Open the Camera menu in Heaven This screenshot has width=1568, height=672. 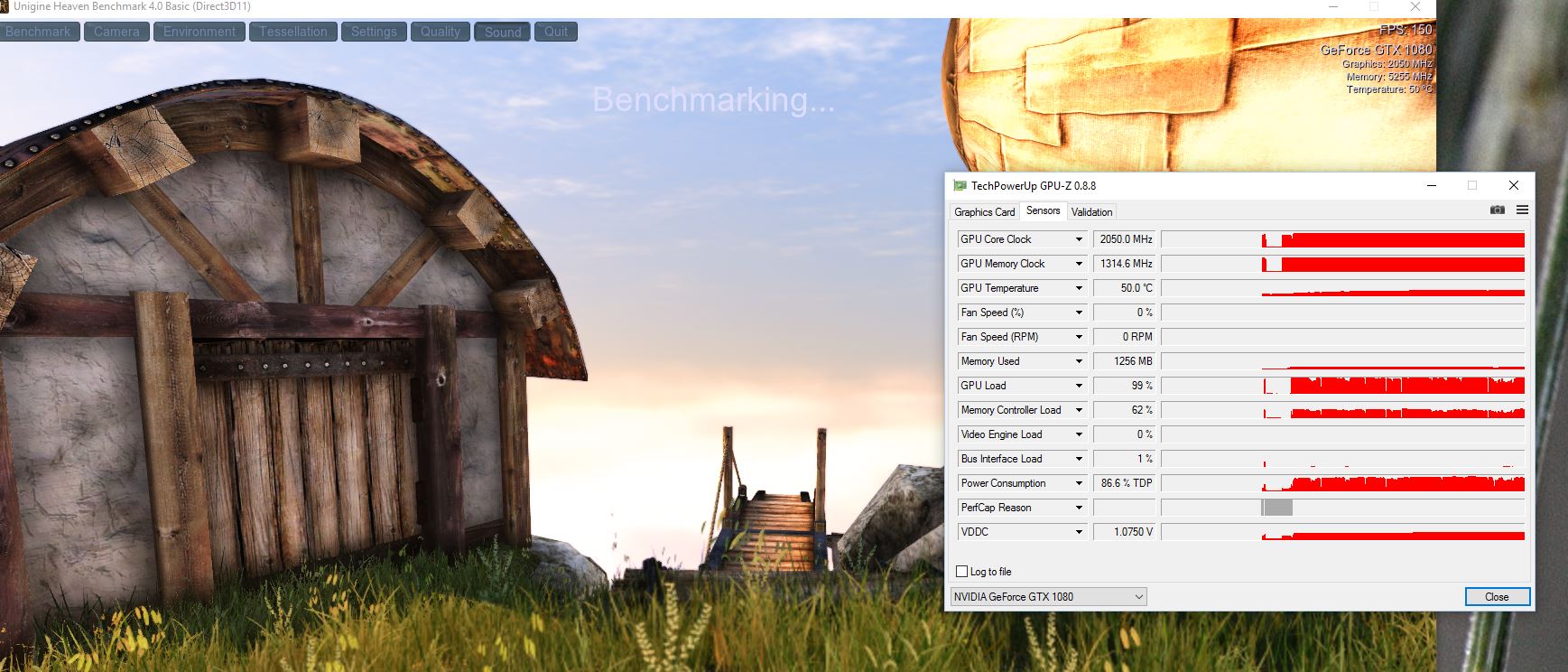[x=117, y=32]
